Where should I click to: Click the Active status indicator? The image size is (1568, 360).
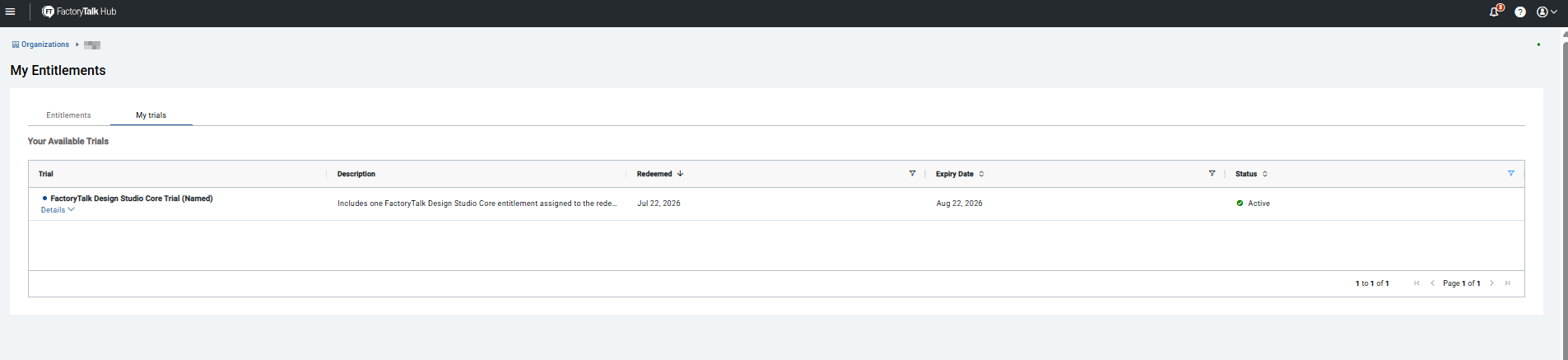click(1253, 203)
